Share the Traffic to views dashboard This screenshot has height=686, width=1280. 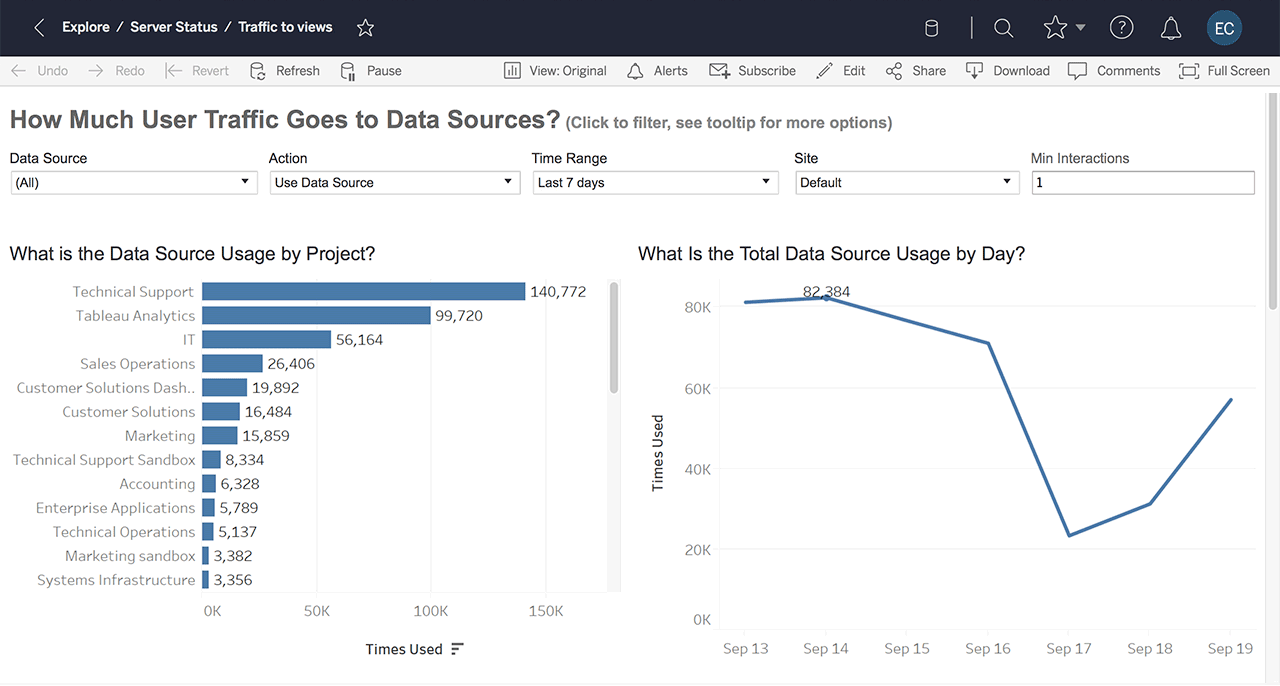coord(915,71)
